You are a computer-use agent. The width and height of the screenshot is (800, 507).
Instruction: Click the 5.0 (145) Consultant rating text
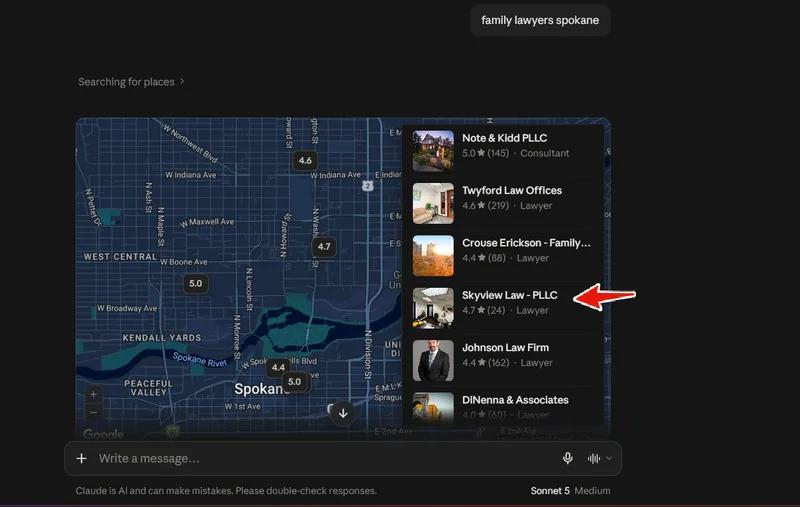point(515,153)
